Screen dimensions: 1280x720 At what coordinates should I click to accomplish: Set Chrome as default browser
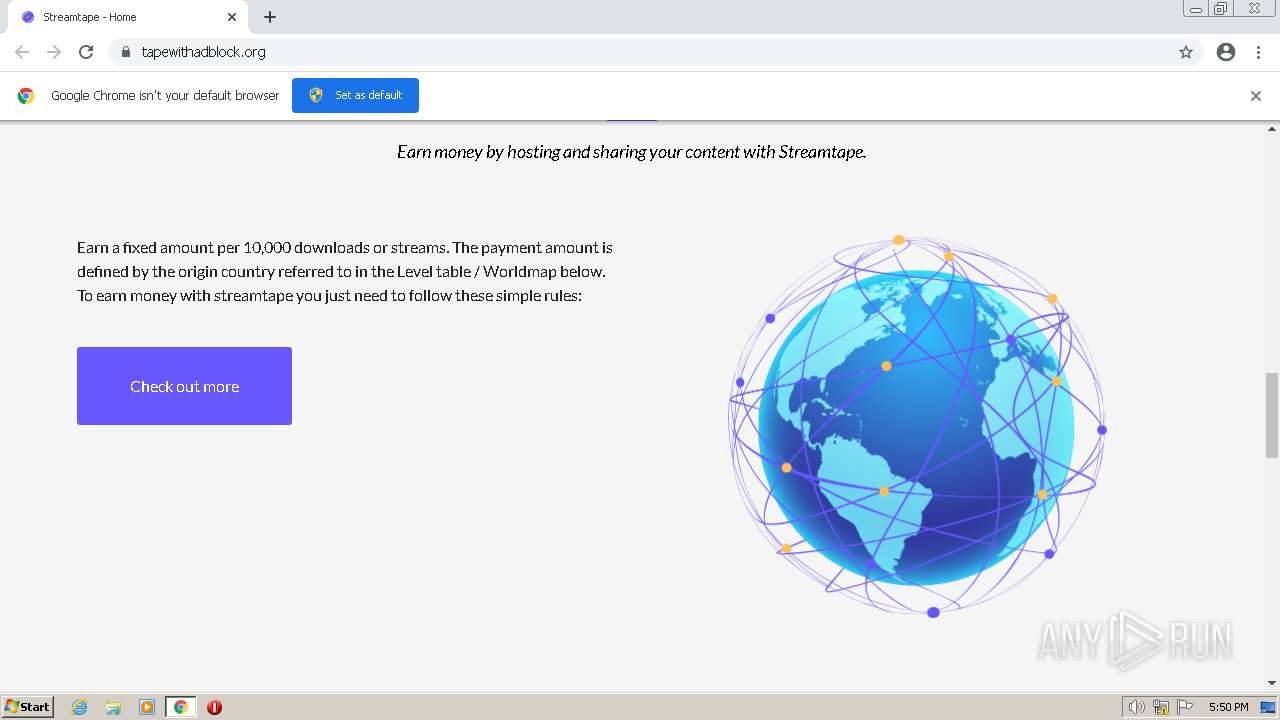355,95
